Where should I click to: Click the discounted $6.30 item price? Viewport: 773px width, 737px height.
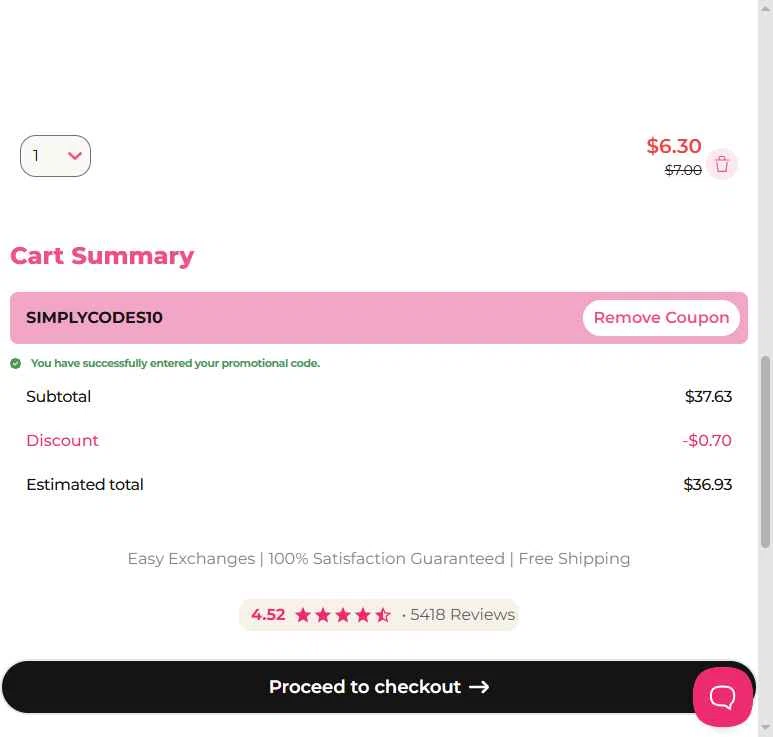[x=674, y=147]
